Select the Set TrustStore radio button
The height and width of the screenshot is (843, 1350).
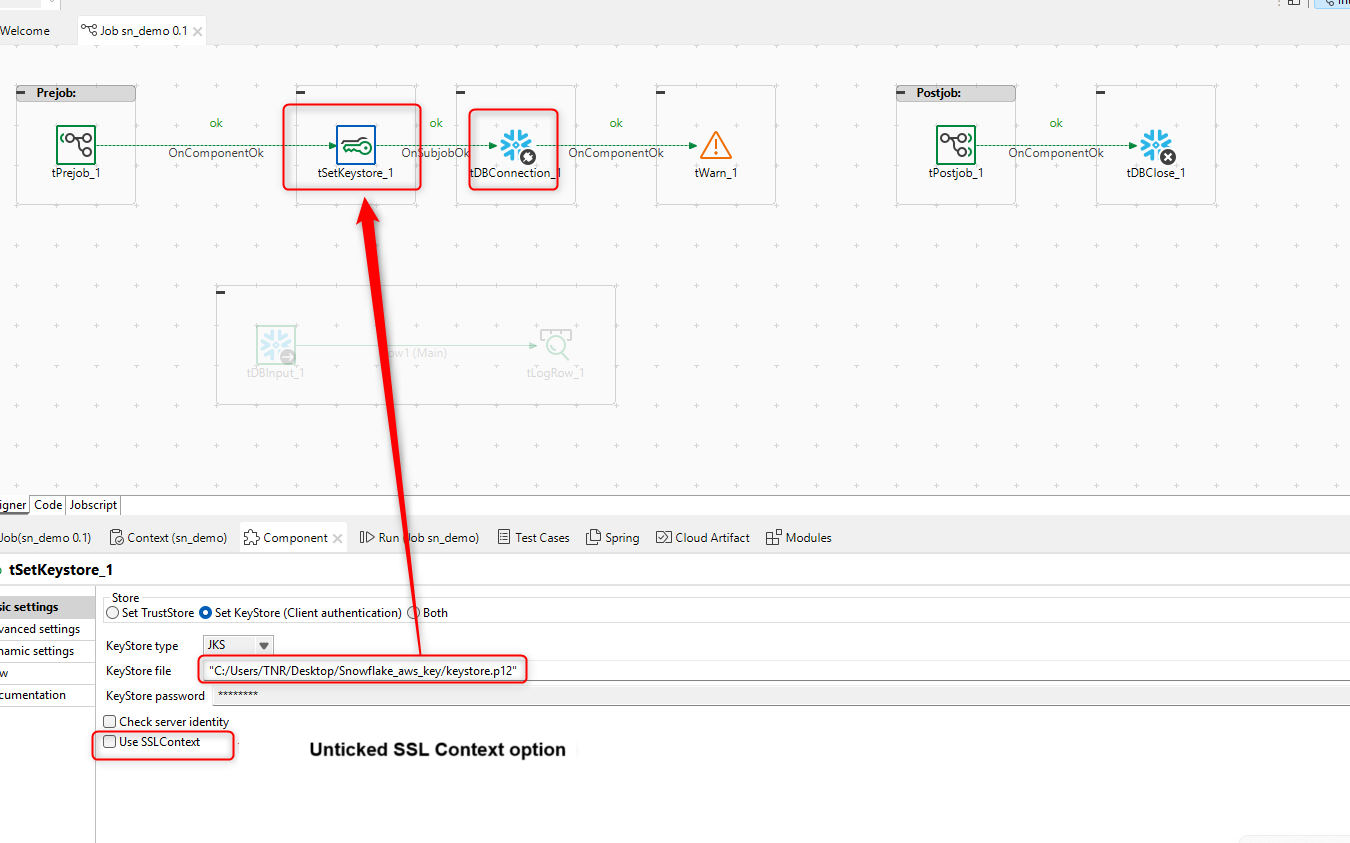[x=112, y=613]
